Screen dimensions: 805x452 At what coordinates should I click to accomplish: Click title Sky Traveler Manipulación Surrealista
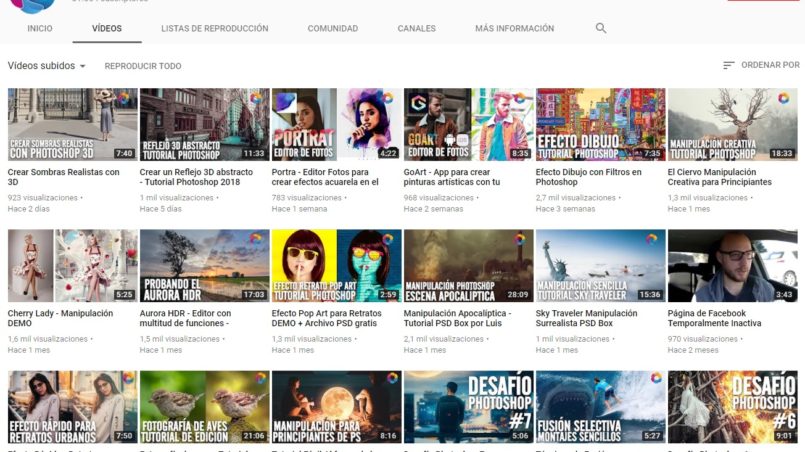586,318
